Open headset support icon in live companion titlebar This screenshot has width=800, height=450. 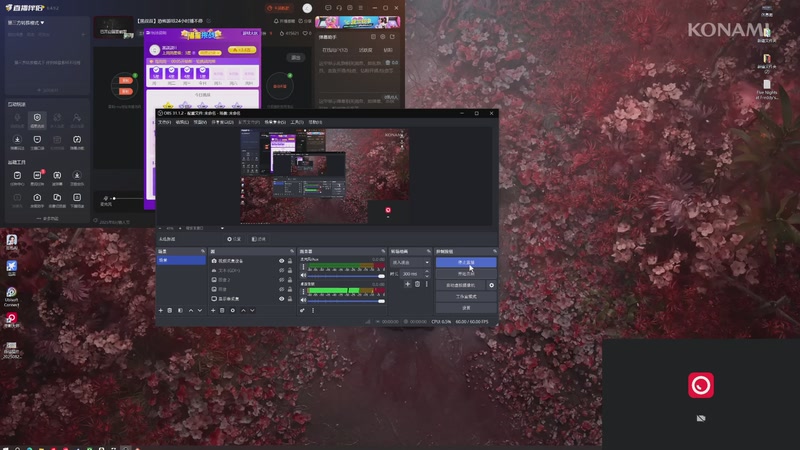[x=339, y=8]
